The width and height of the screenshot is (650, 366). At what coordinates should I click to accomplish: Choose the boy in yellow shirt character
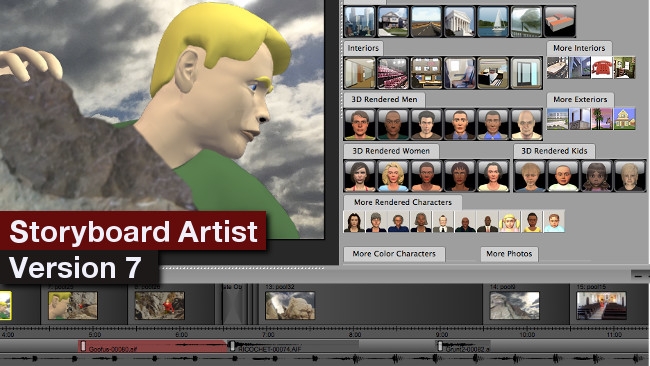pos(532,221)
